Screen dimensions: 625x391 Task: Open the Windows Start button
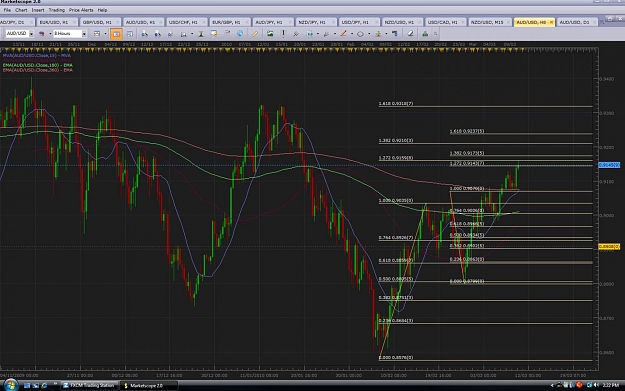10,385
